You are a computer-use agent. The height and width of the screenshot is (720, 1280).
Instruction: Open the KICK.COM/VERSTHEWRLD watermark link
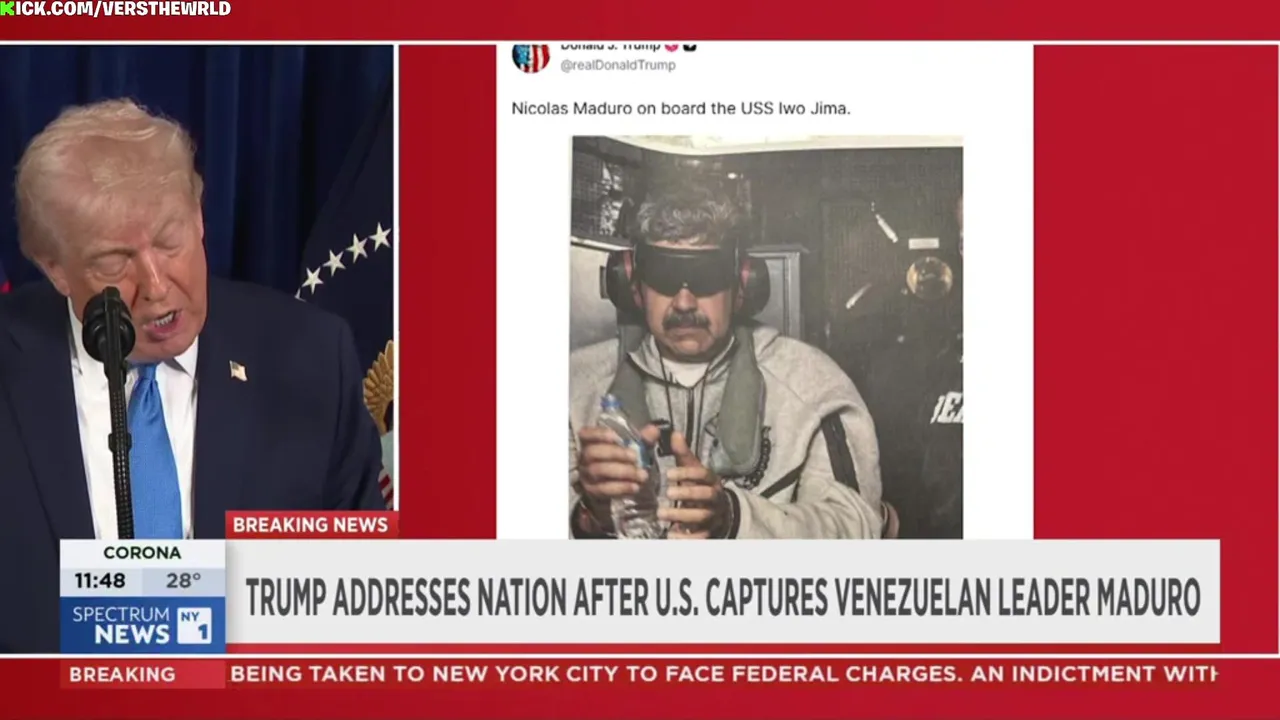pyautogui.click(x=115, y=9)
